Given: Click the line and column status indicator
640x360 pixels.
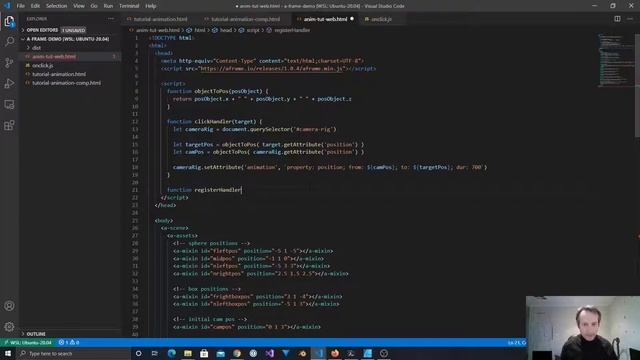Looking at the screenshot, I should tap(516, 342).
